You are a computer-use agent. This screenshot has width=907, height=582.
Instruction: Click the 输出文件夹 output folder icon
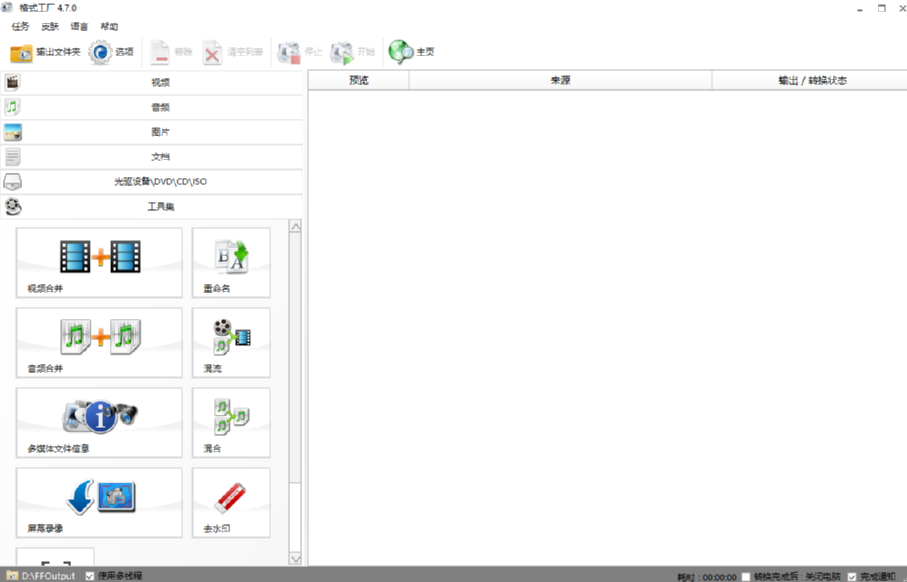click(21, 53)
